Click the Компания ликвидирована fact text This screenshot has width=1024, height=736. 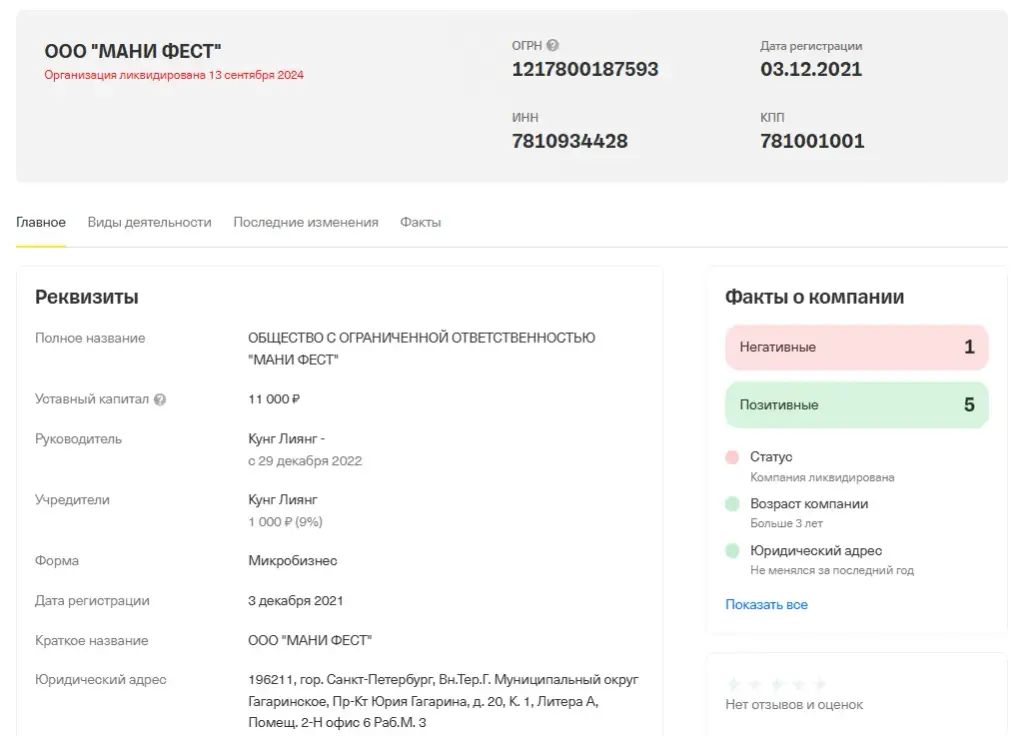click(822, 477)
